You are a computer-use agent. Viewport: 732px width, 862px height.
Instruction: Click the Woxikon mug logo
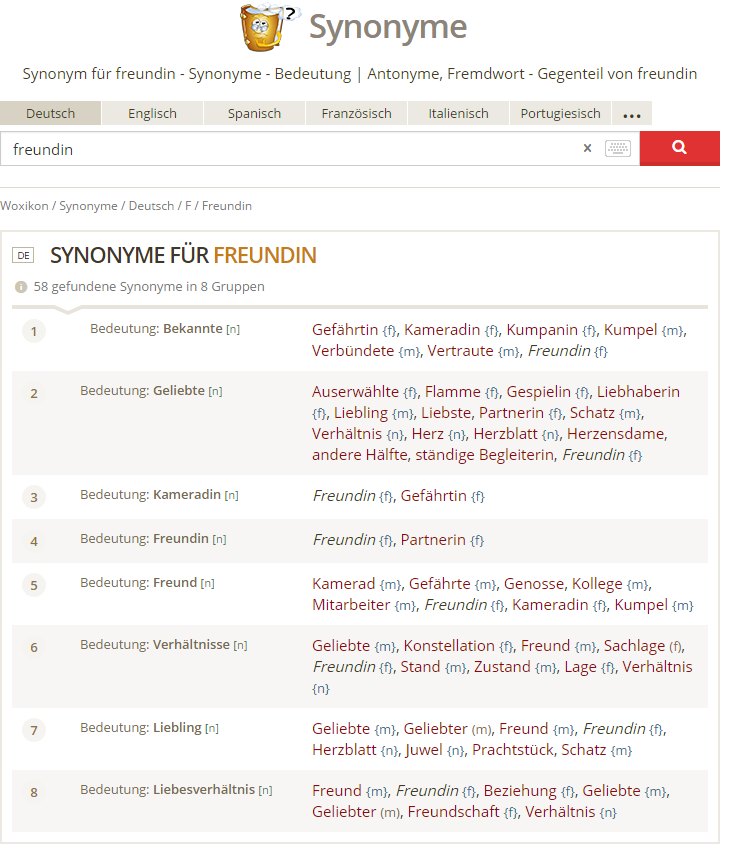tap(270, 27)
